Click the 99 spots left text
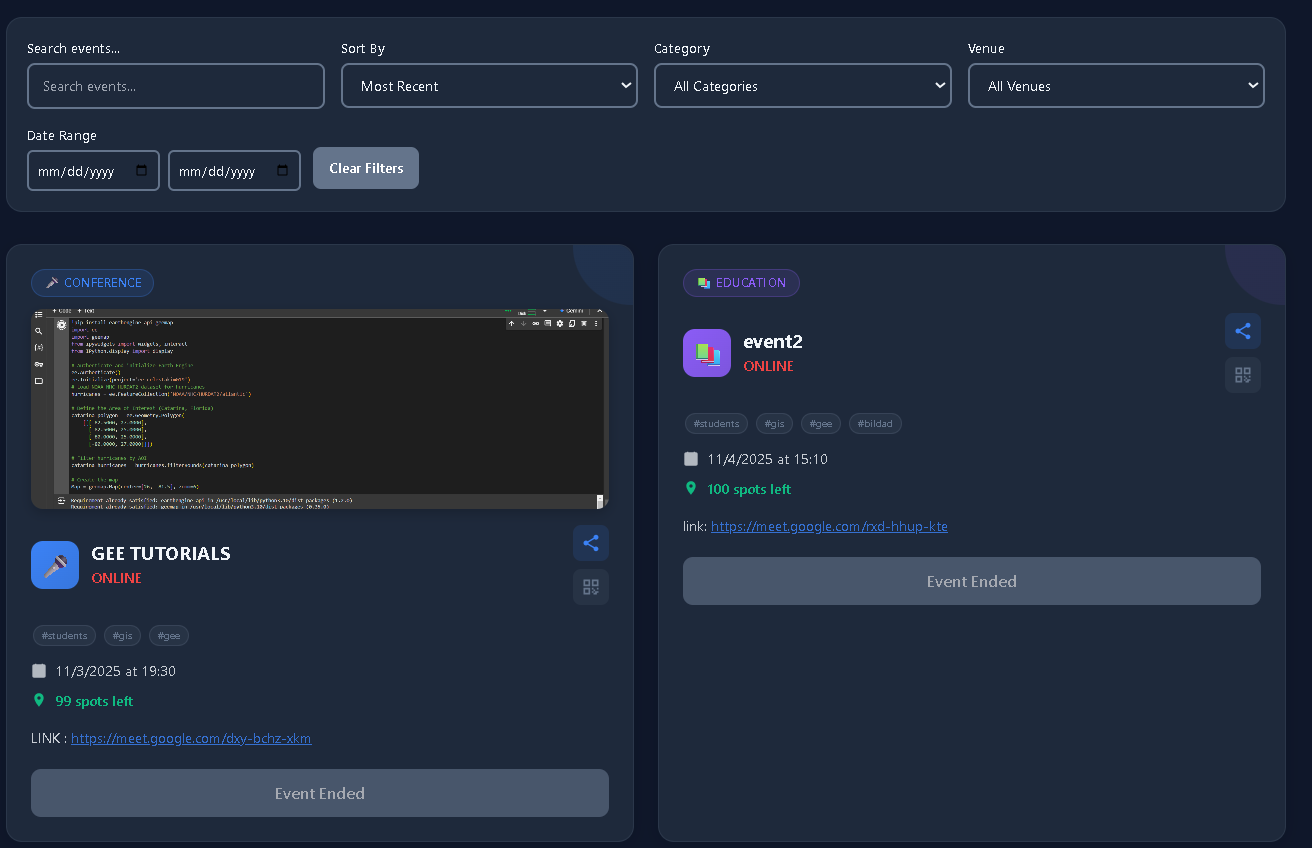Viewport: 1312px width, 848px height. pyautogui.click(x=94, y=701)
